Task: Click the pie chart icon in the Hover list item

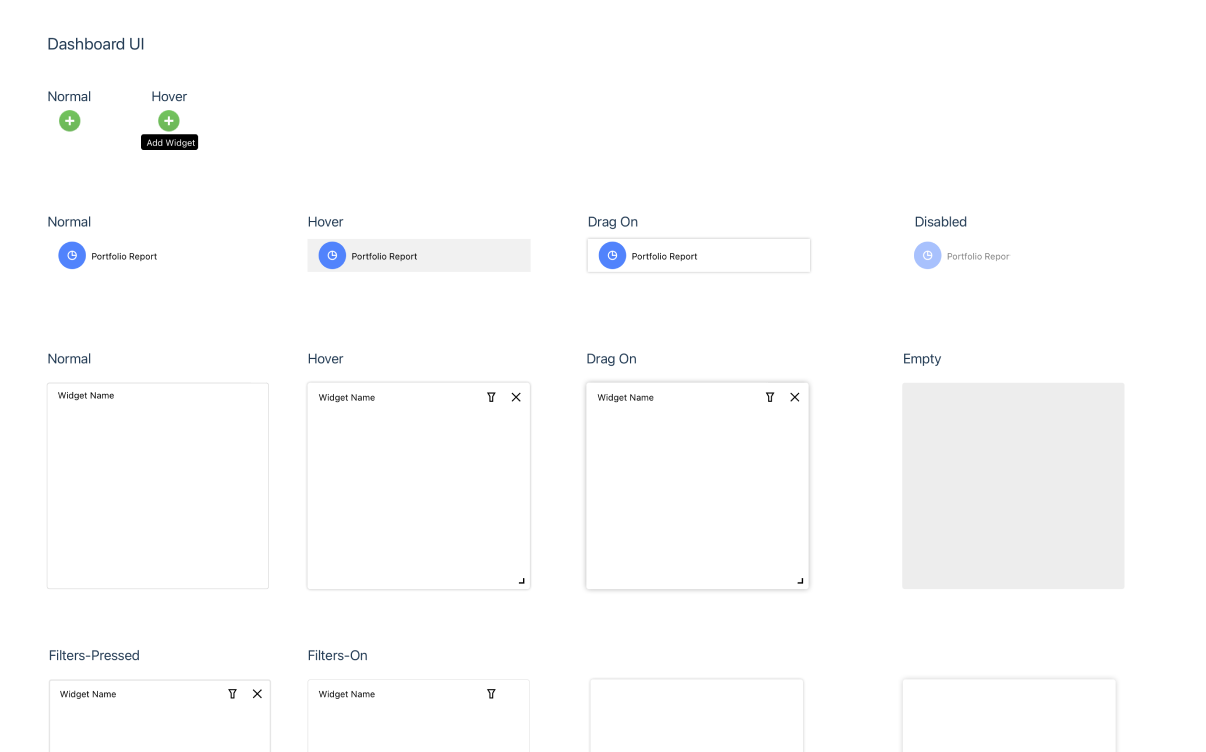Action: [x=331, y=255]
